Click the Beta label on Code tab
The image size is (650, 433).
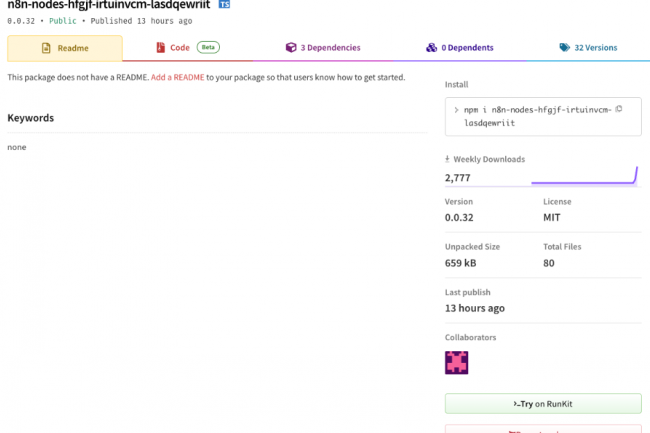click(x=208, y=48)
